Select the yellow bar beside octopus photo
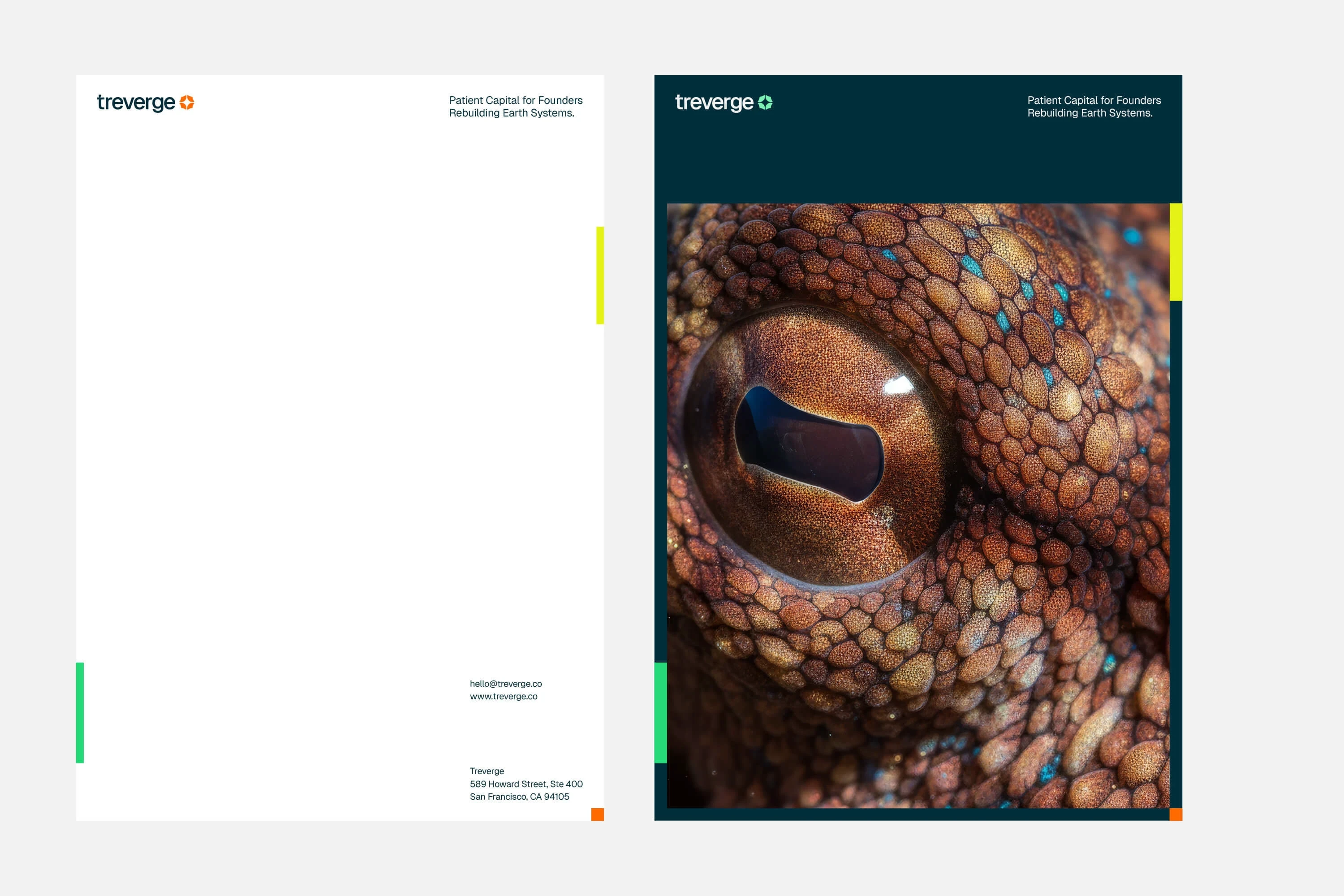1344x896 pixels. click(x=1176, y=252)
